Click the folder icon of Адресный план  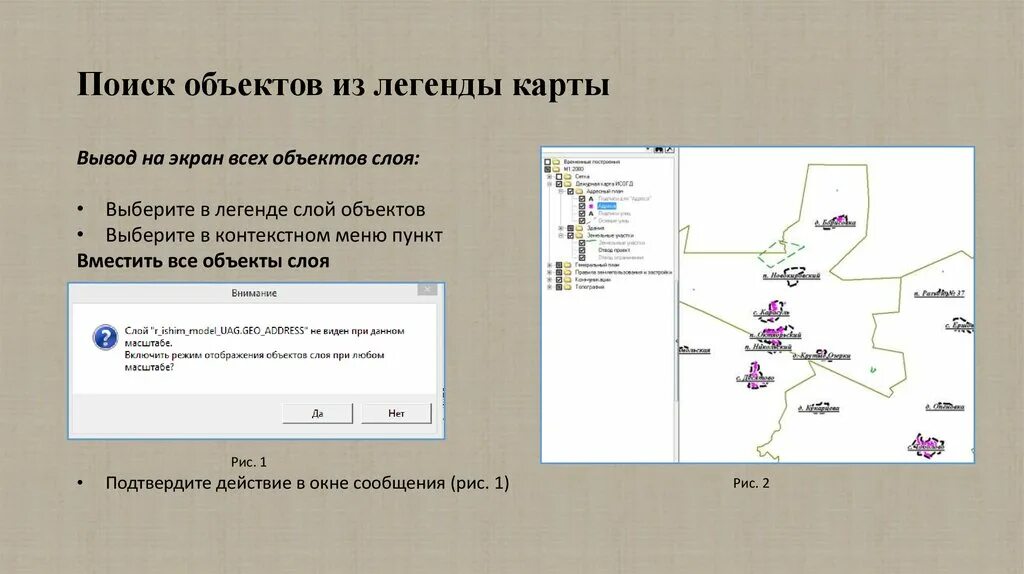coord(579,191)
